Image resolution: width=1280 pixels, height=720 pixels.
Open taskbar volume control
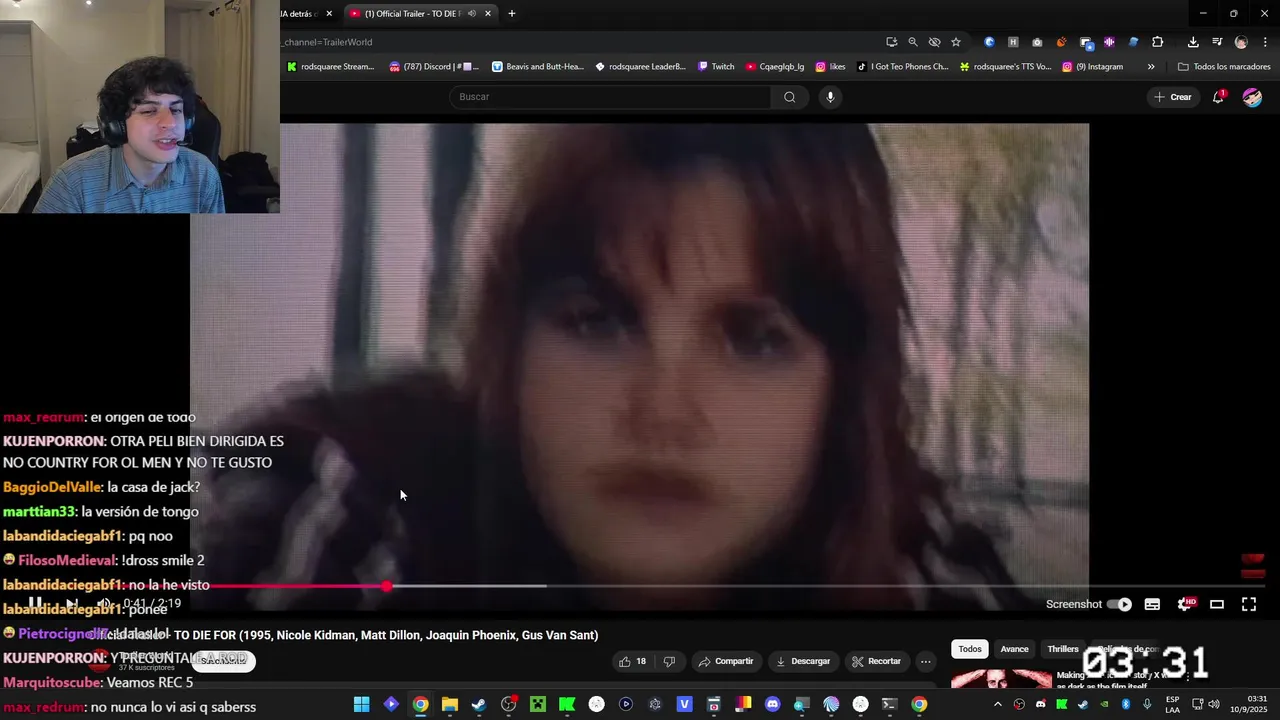tap(1214, 704)
